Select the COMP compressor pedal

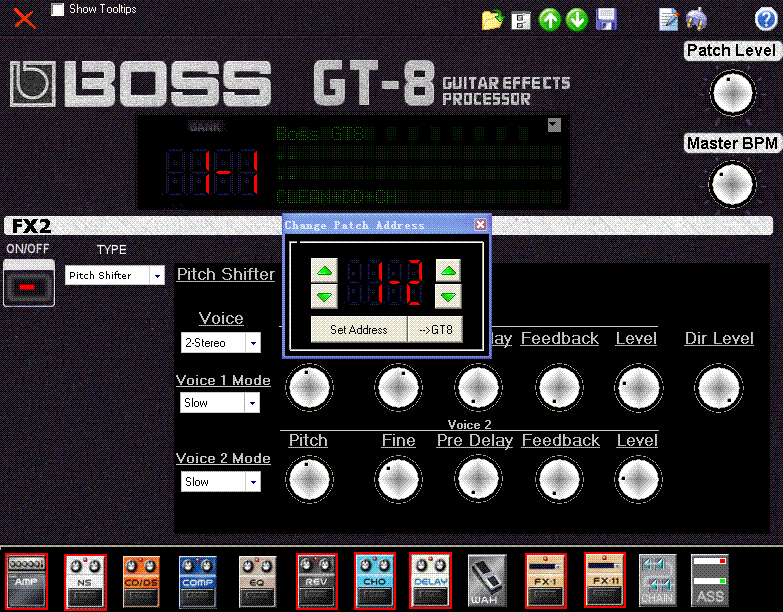(x=198, y=582)
